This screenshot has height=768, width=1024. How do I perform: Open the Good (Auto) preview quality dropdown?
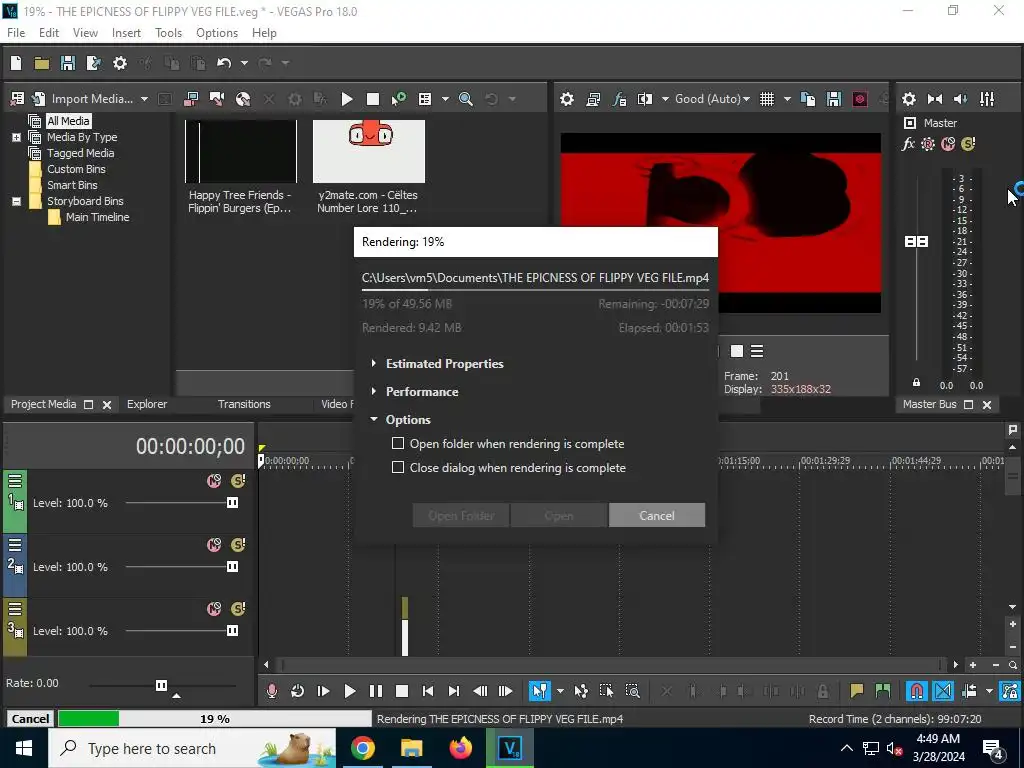click(712, 99)
